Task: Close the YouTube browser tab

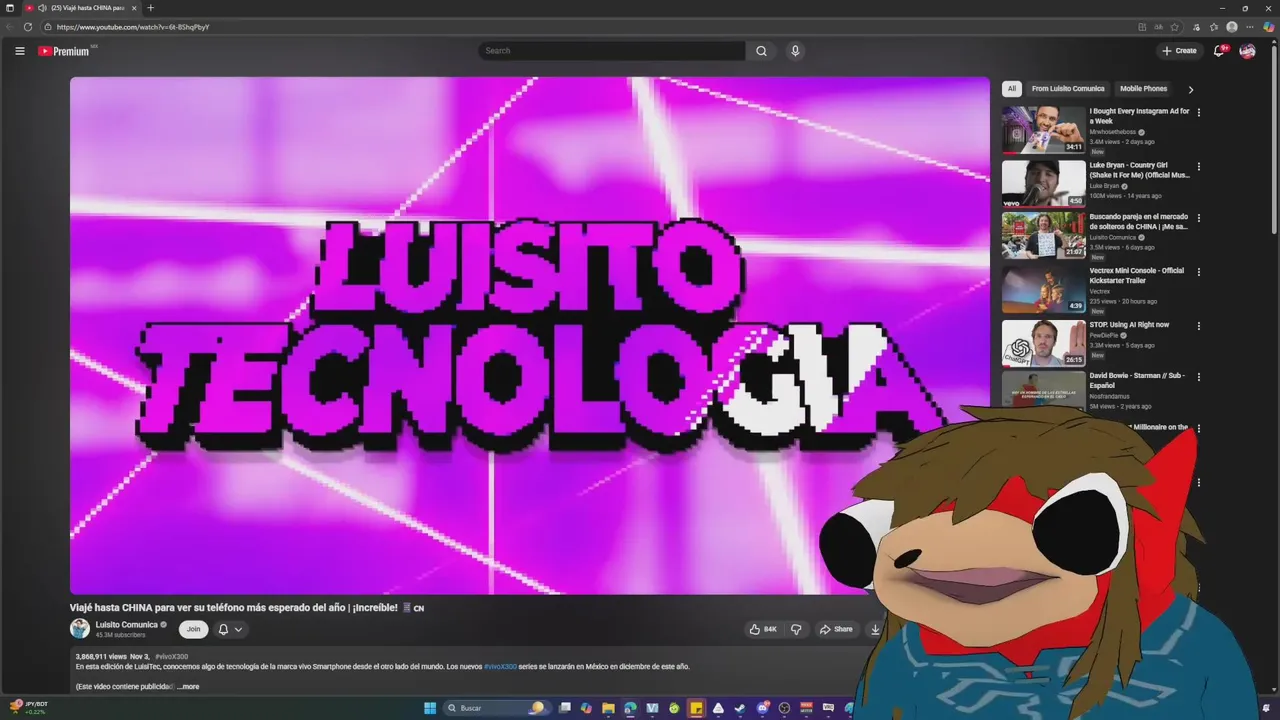Action: 134,8
